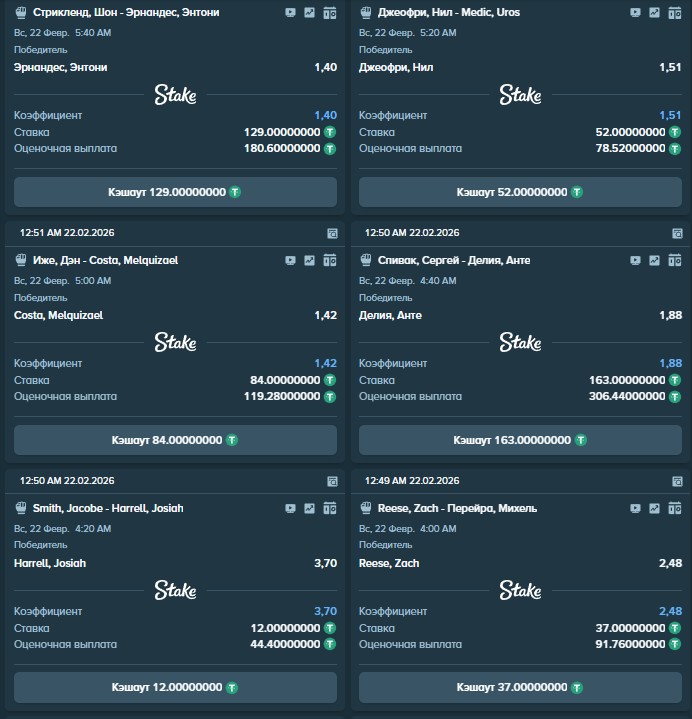This screenshot has width=692, height=719.
Task: Open match Иже, Дэн - Costa, Melquizael
Action: point(105,260)
